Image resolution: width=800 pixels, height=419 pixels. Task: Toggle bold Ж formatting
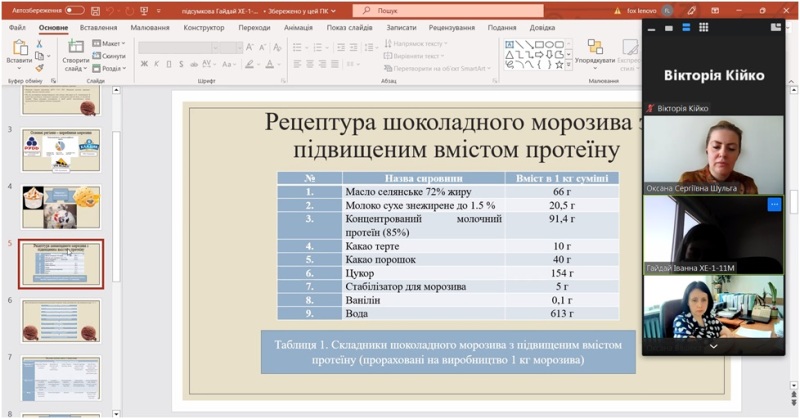pos(144,64)
